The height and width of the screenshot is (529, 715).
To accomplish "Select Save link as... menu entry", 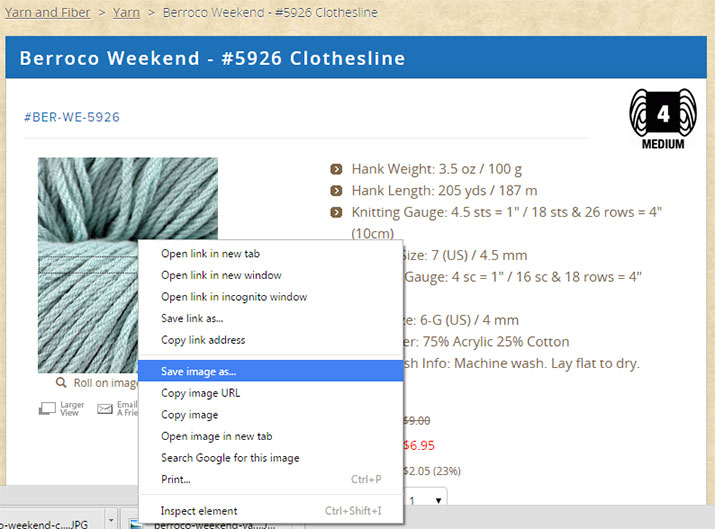I will click(x=271, y=318).
